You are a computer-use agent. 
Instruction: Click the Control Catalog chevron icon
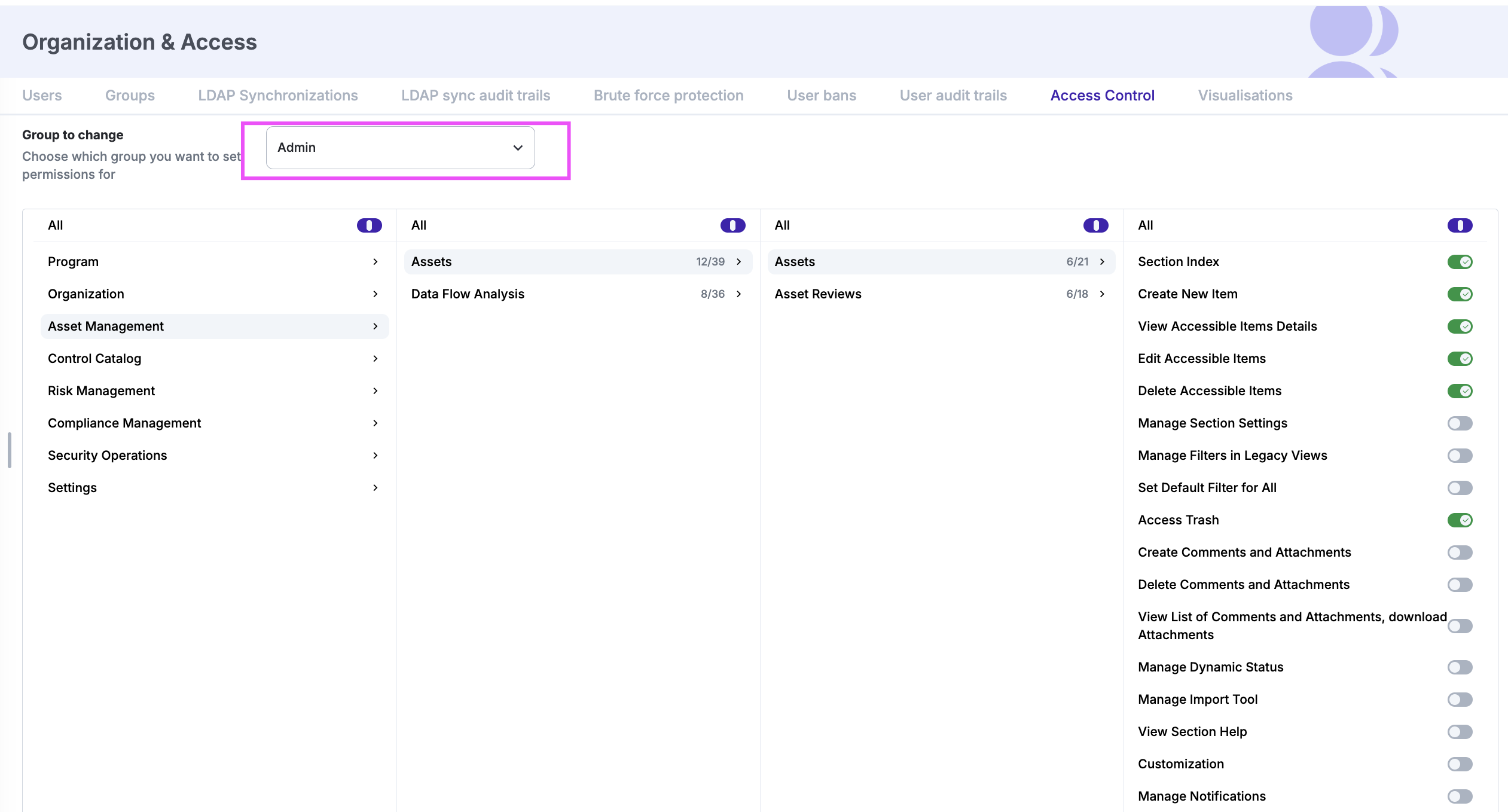(x=375, y=359)
